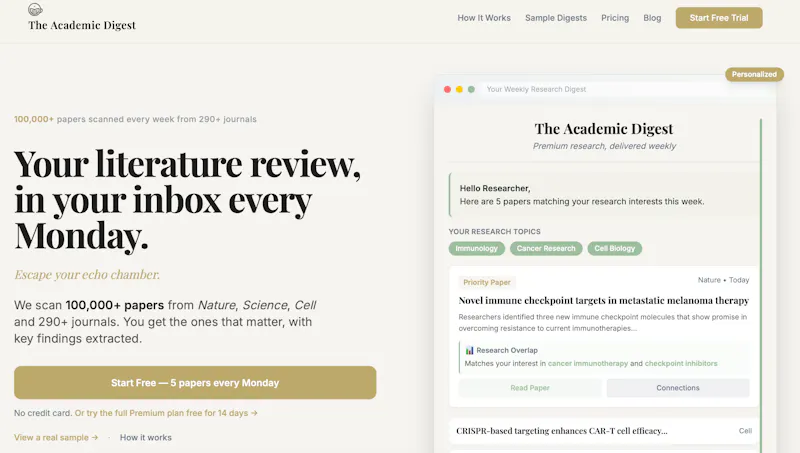Screen dimensions: 800x453
Task: Select the Immunology topic tag
Action: tap(477, 248)
